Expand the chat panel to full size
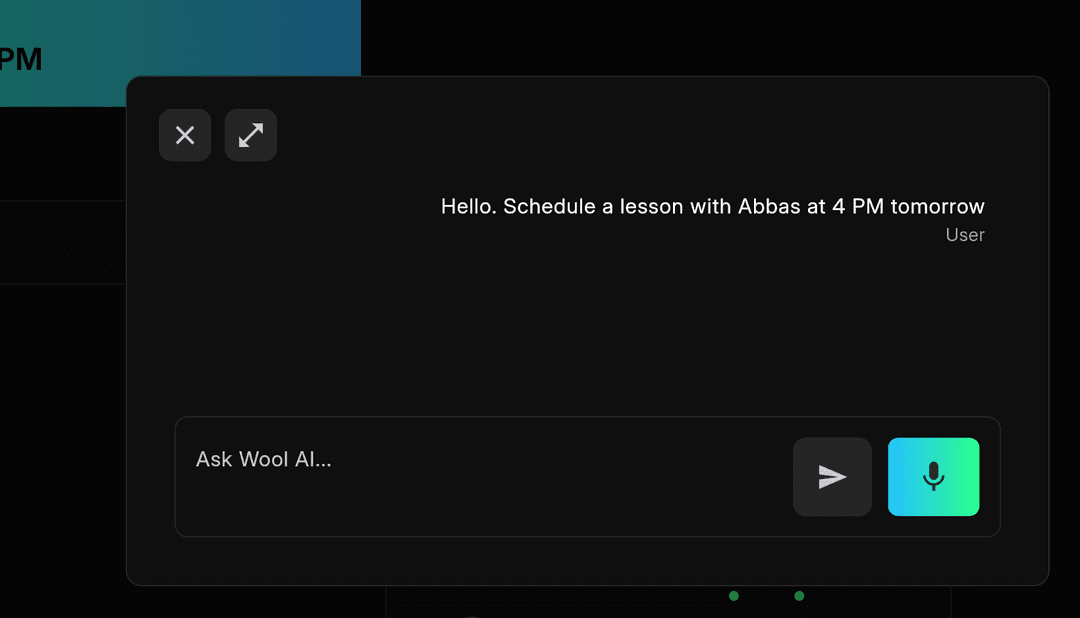1080x618 pixels. [x=251, y=135]
